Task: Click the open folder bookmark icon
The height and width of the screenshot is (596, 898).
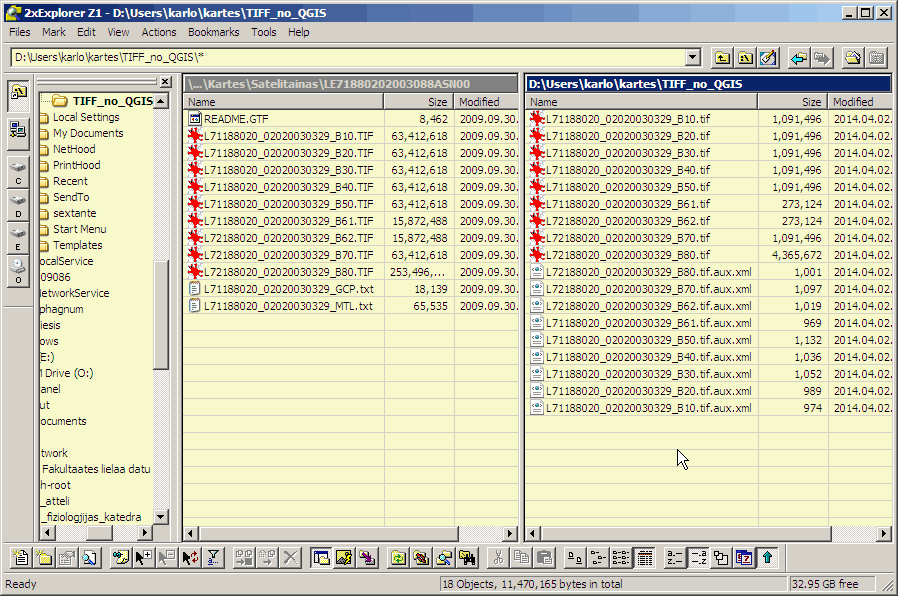Action: (x=853, y=58)
